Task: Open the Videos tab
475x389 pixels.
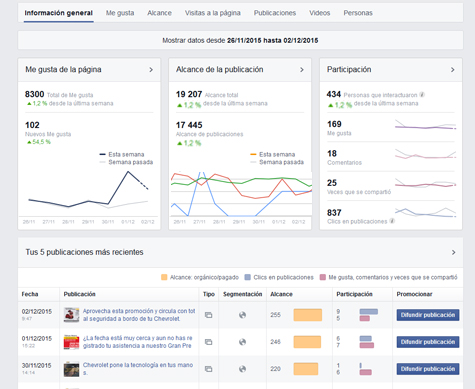Action: (x=319, y=13)
